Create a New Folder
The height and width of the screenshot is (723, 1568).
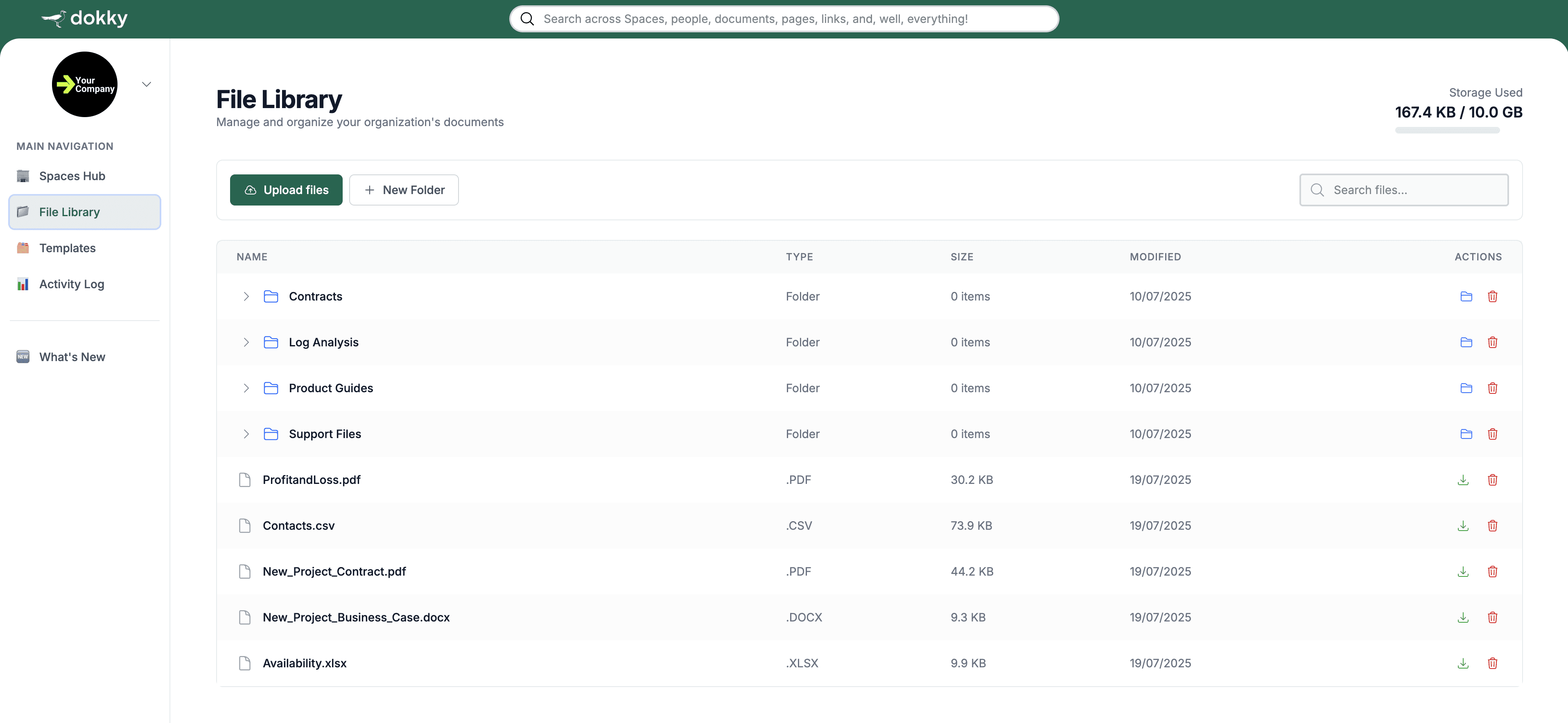click(x=404, y=190)
